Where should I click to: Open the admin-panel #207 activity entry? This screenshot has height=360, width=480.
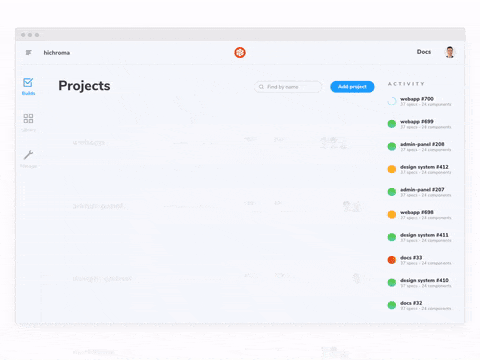pos(419,192)
